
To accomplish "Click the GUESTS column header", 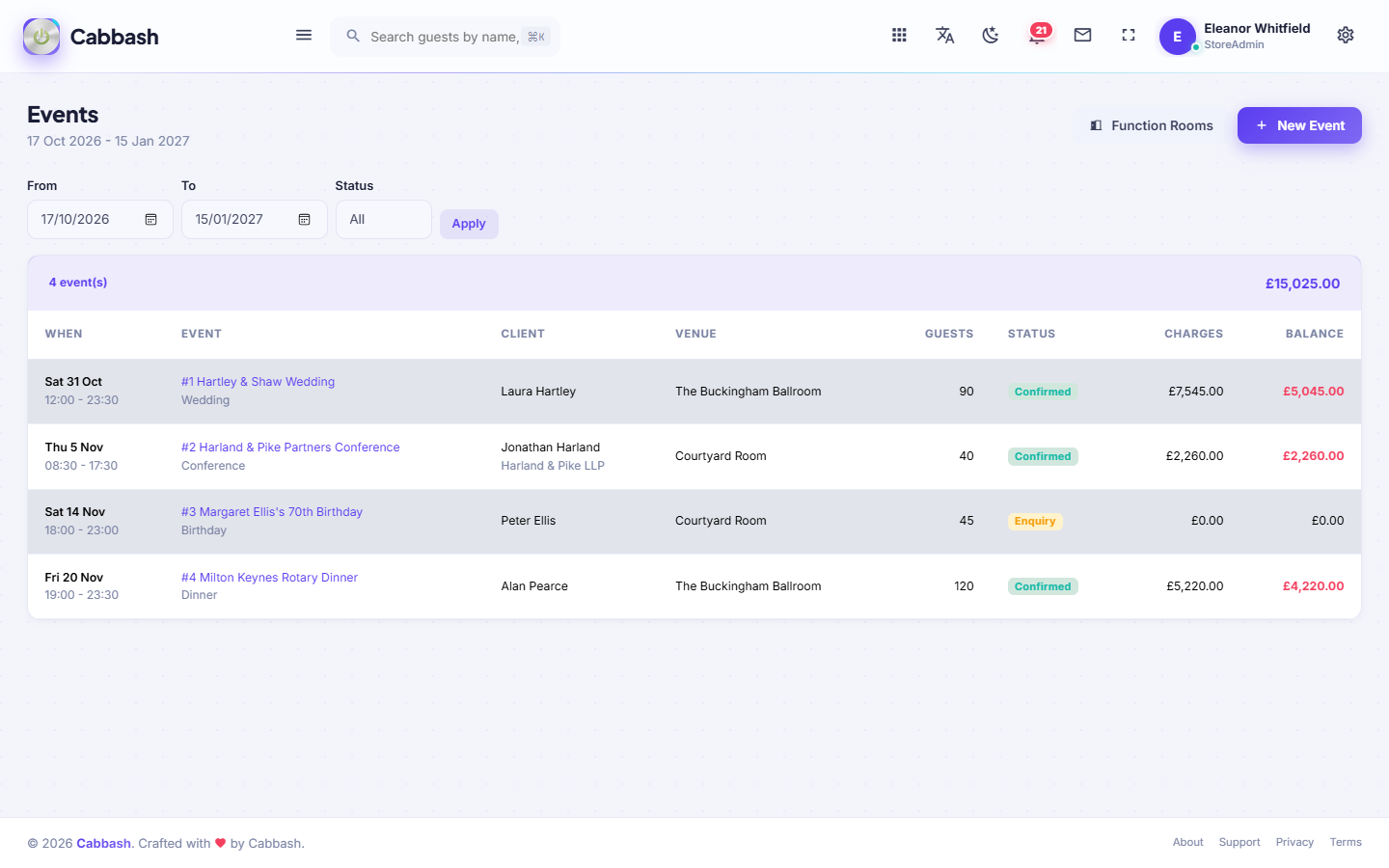I will pyautogui.click(x=949, y=334).
